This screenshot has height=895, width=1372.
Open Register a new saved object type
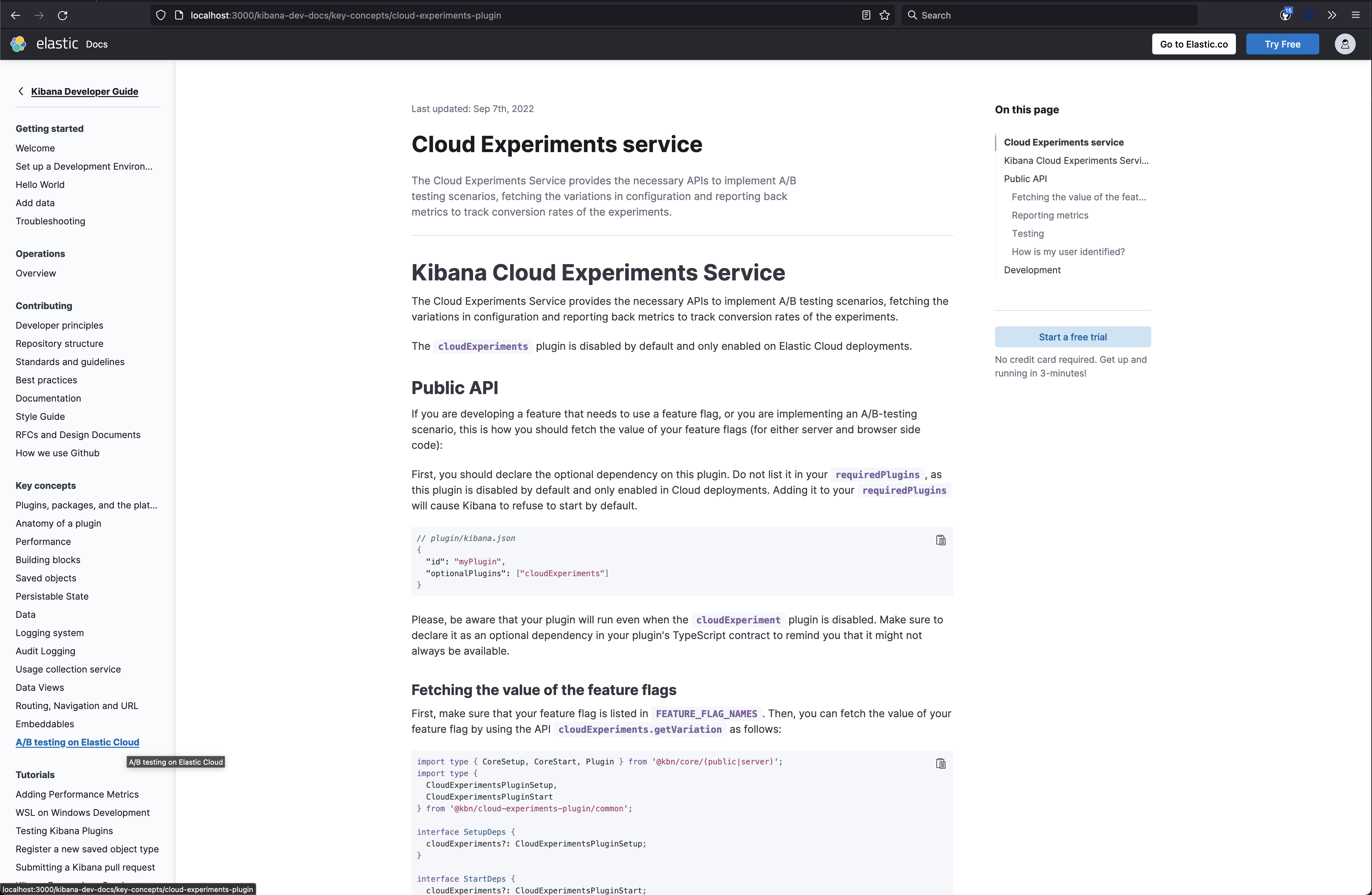(x=87, y=849)
